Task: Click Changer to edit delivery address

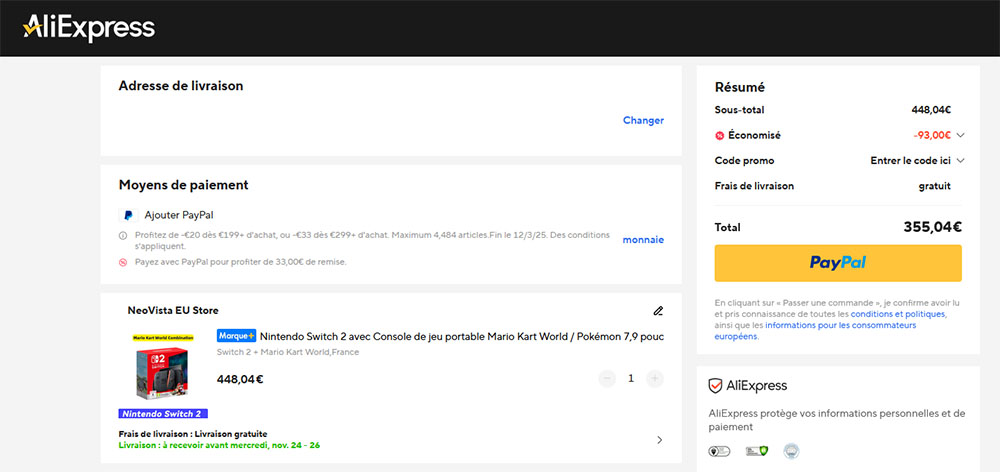Action: click(x=643, y=120)
